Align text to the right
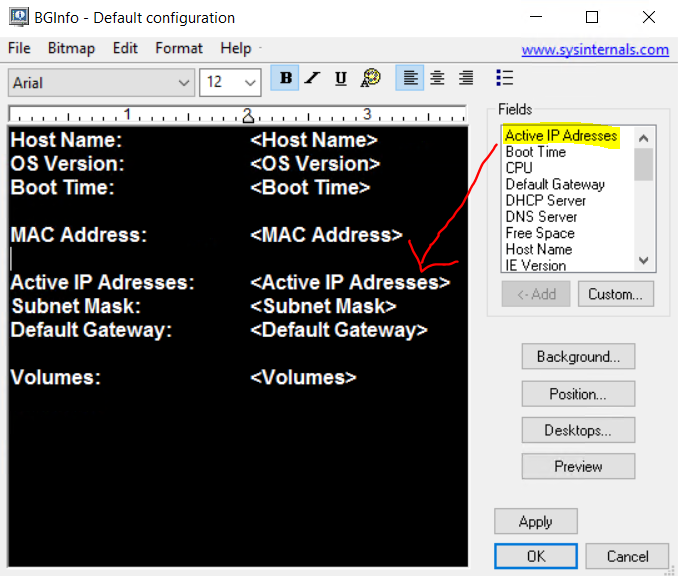Screen dimensions: 678x576 coord(466,79)
